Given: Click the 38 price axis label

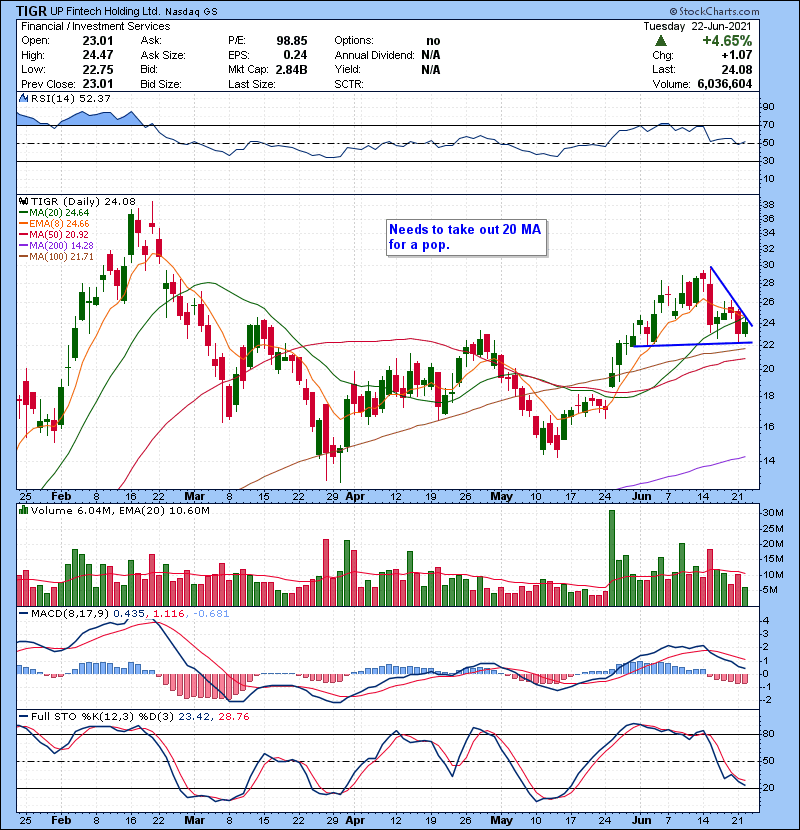Looking at the screenshot, I should tap(768, 204).
